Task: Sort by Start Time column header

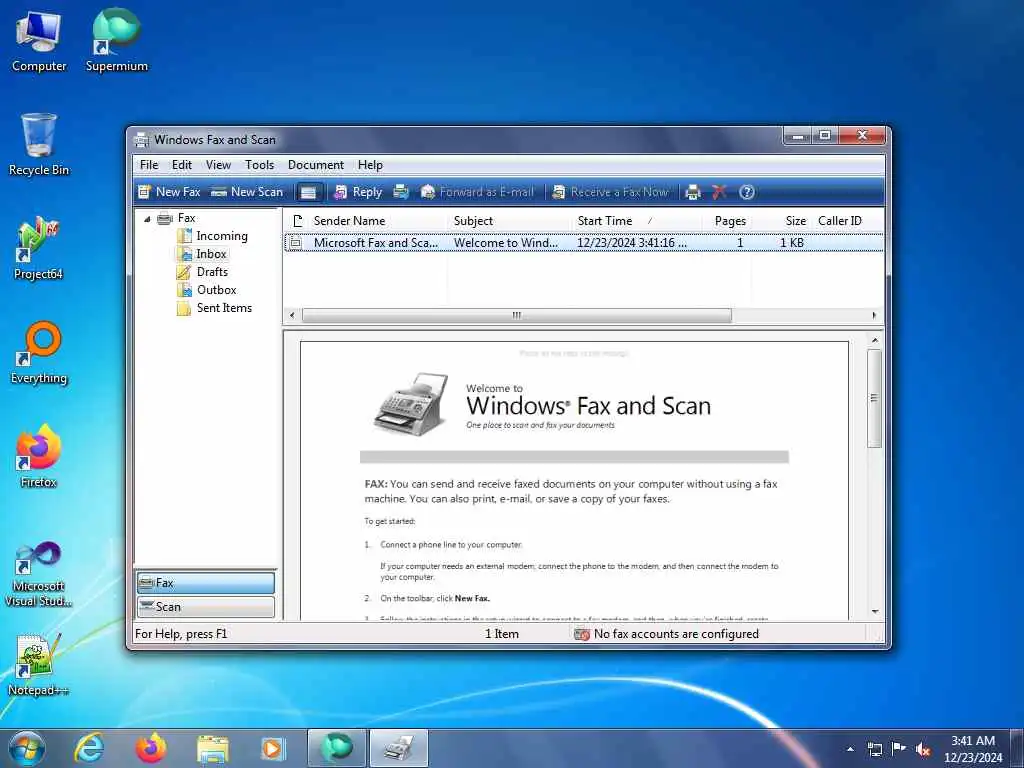Action: (x=635, y=221)
